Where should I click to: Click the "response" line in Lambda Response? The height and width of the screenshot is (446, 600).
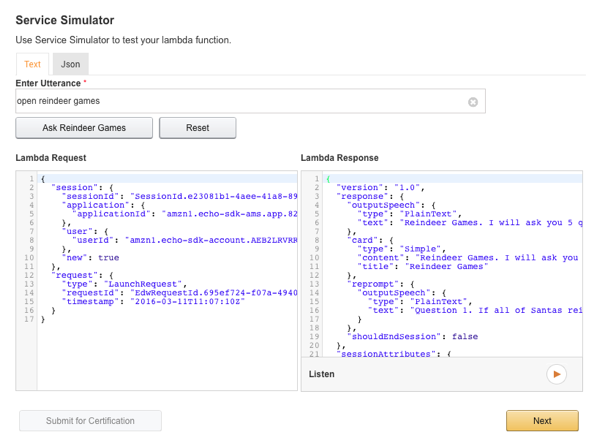[x=370, y=196]
